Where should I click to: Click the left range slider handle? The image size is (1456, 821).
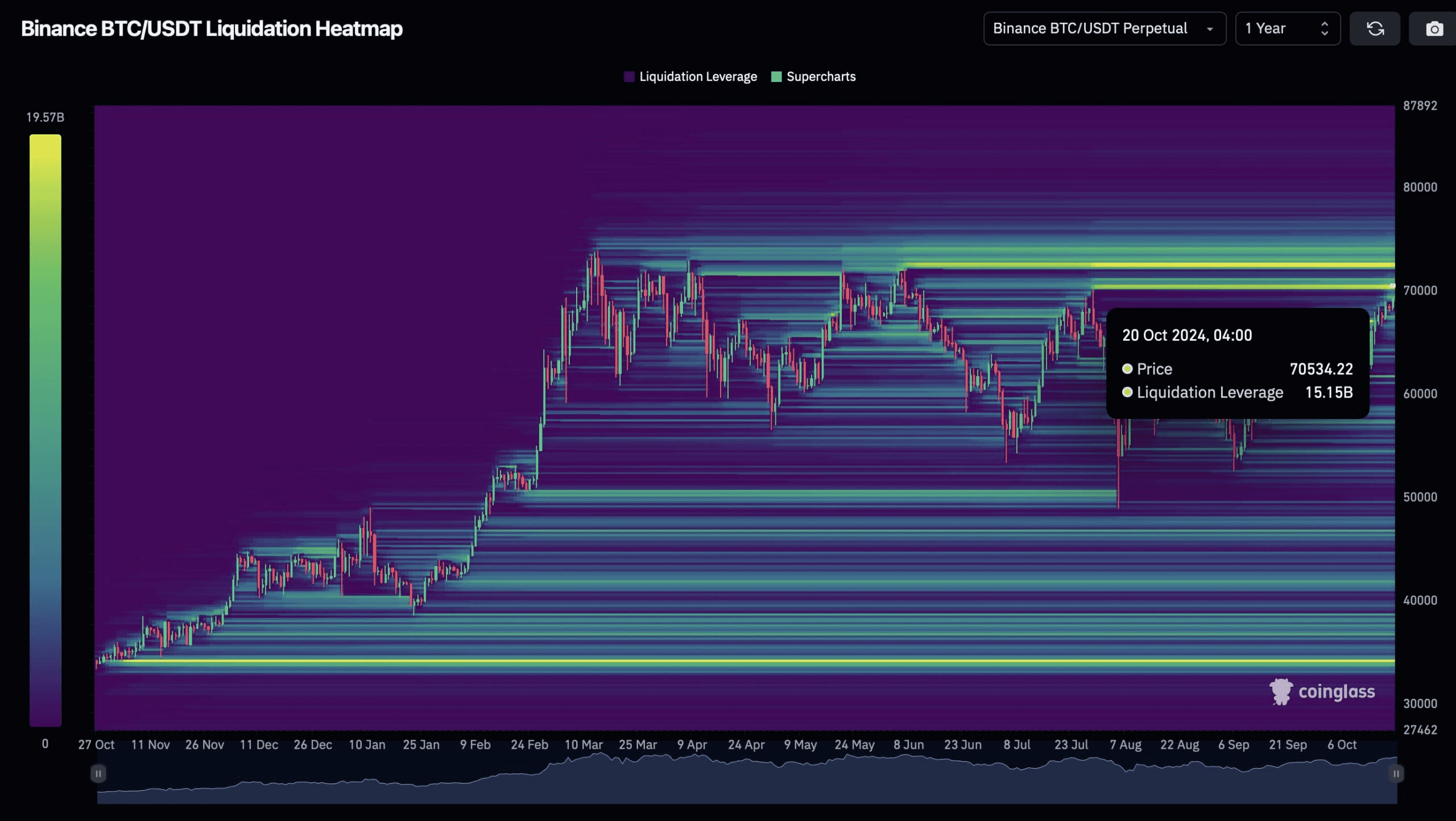point(98,773)
